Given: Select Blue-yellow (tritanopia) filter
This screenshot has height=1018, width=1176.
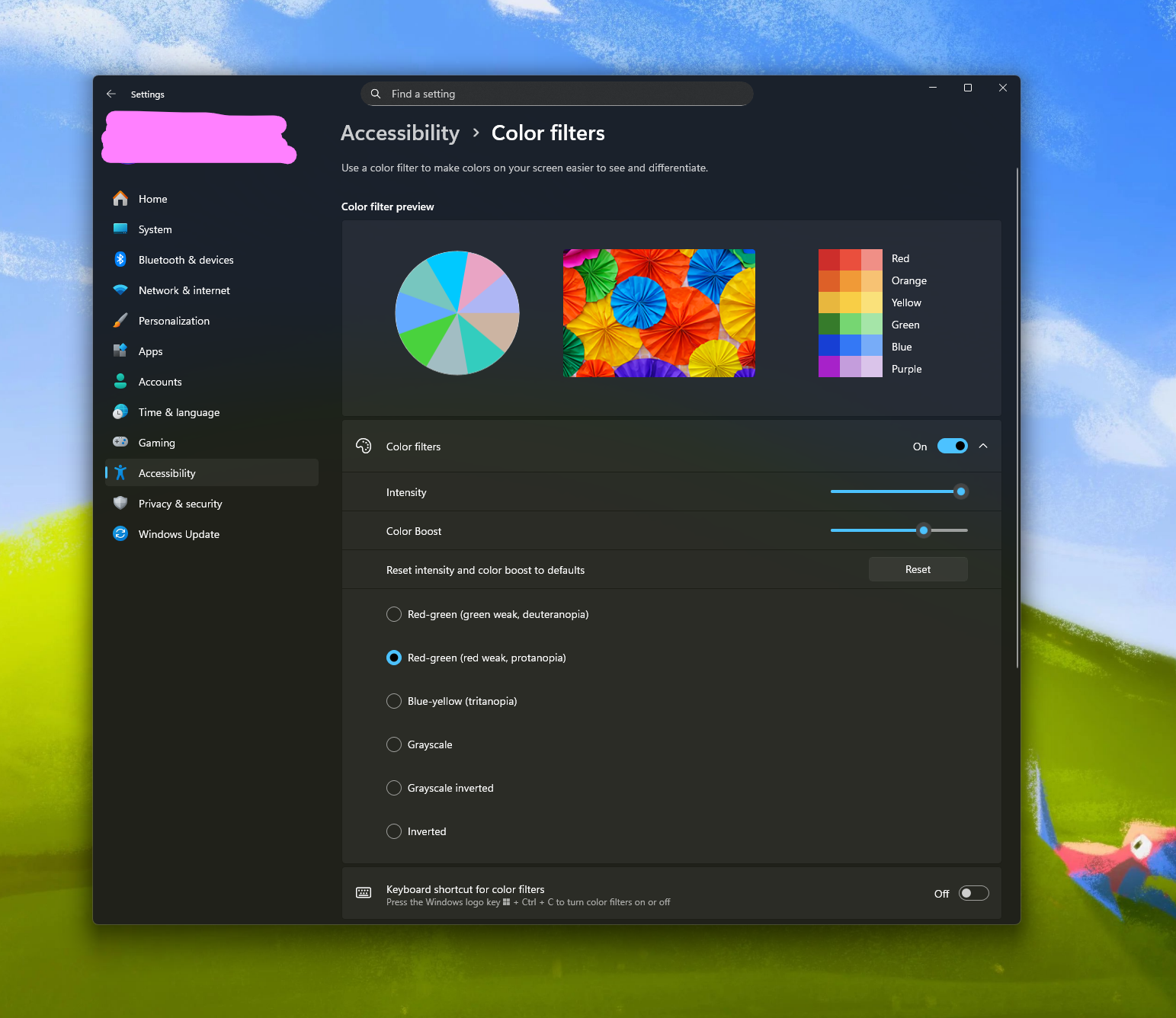Looking at the screenshot, I should pos(394,701).
